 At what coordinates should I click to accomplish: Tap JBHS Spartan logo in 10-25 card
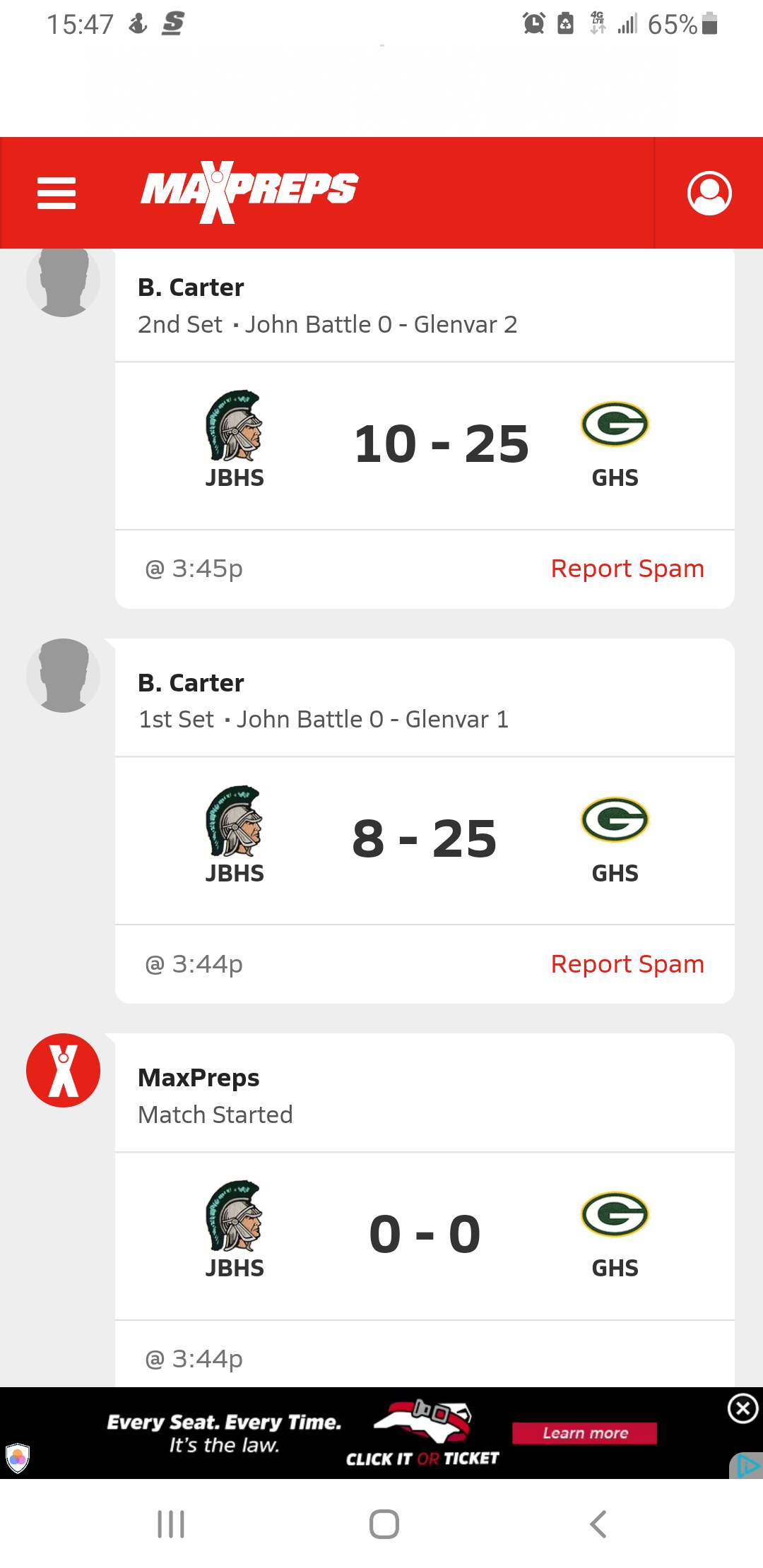pyautogui.click(x=234, y=426)
